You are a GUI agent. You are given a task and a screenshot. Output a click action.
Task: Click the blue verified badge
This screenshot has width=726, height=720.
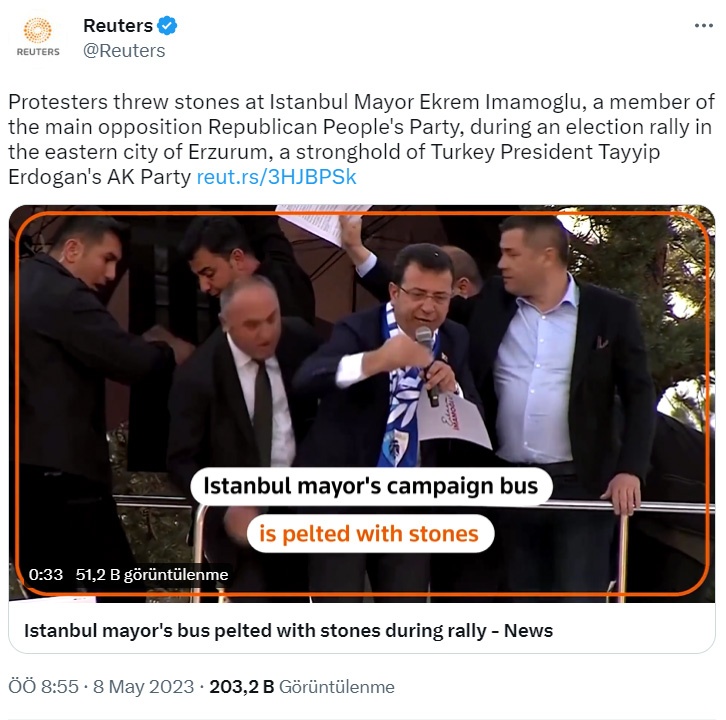(x=168, y=26)
